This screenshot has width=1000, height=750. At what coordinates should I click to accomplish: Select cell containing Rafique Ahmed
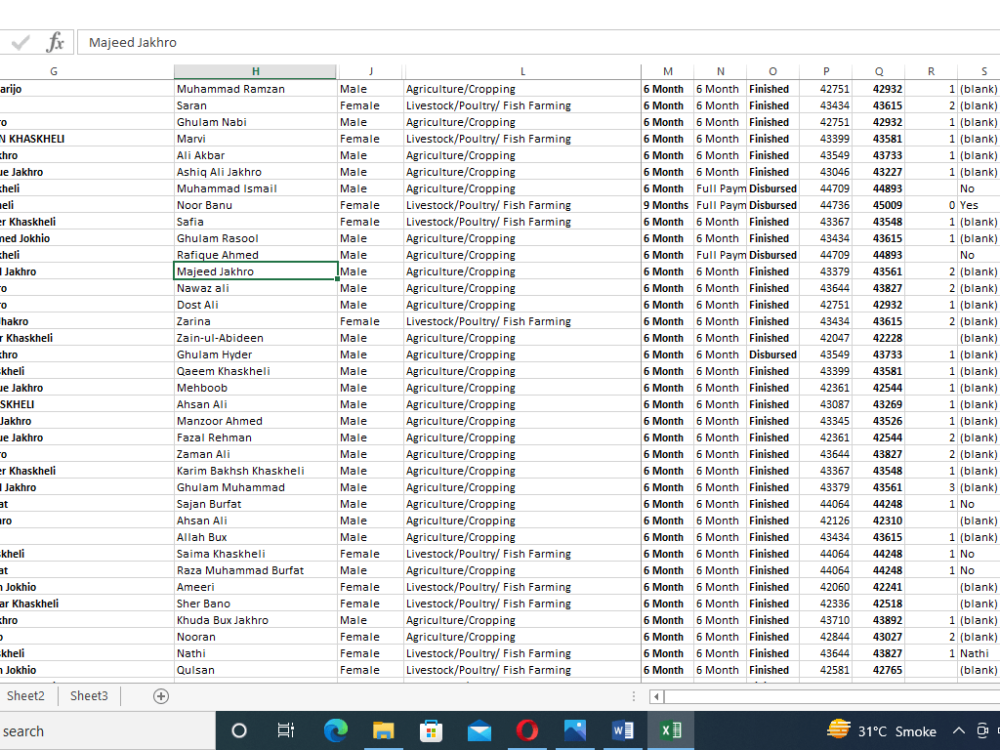click(255, 255)
